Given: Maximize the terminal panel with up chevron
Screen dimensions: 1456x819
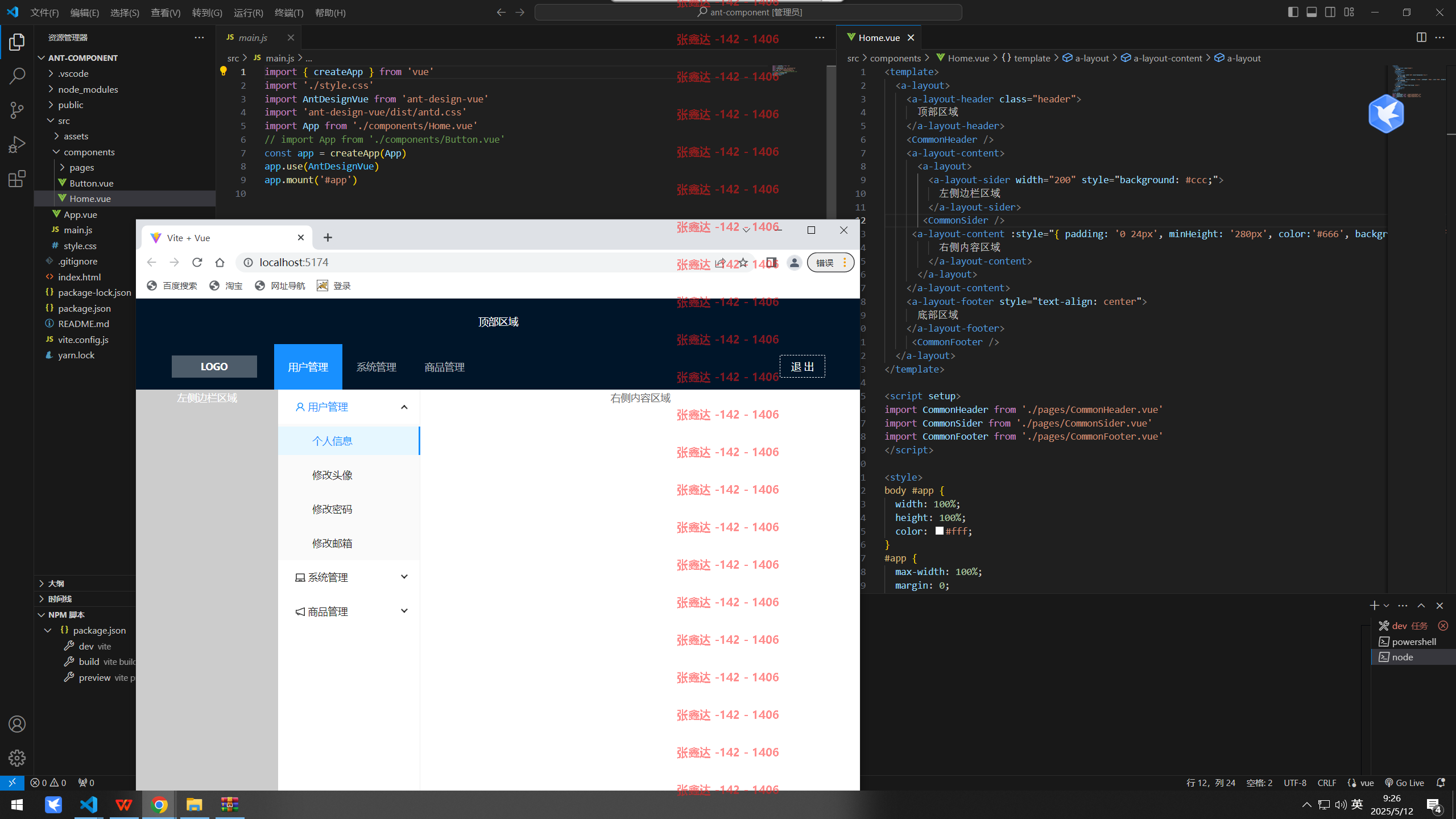Looking at the screenshot, I should pos(1421,606).
